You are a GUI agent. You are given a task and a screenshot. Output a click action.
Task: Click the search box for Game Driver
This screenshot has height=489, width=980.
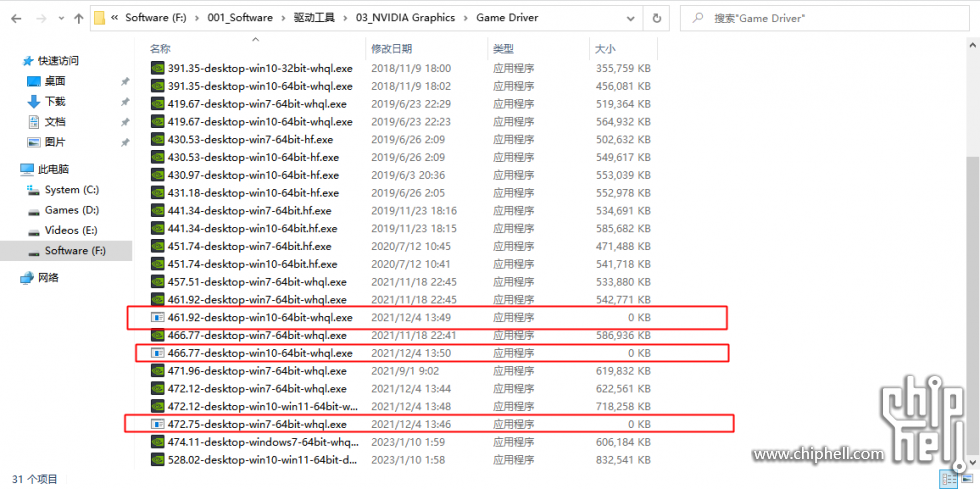pyautogui.click(x=825, y=19)
